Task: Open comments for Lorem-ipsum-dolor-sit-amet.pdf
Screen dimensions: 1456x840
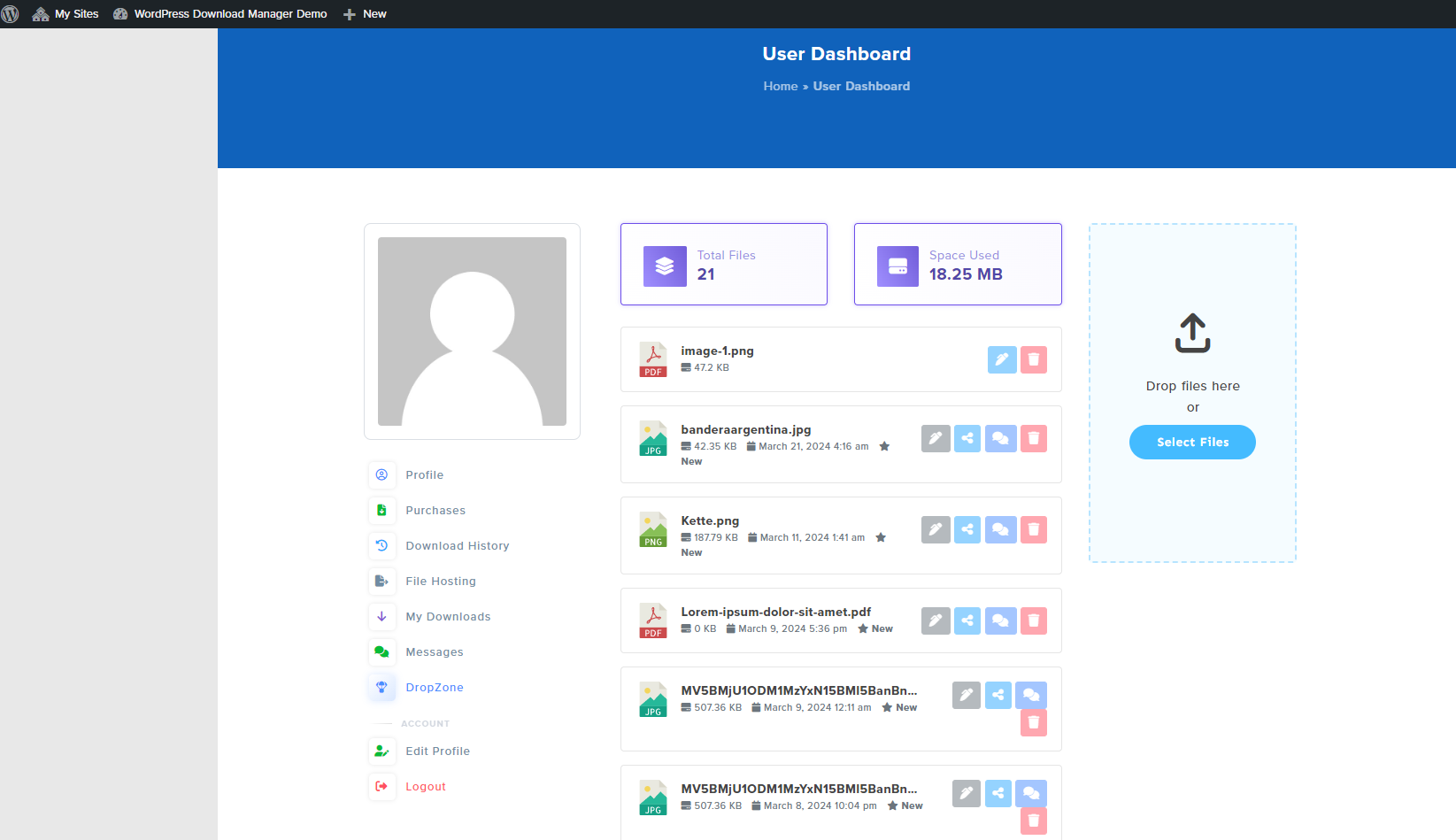Action: (x=1000, y=620)
